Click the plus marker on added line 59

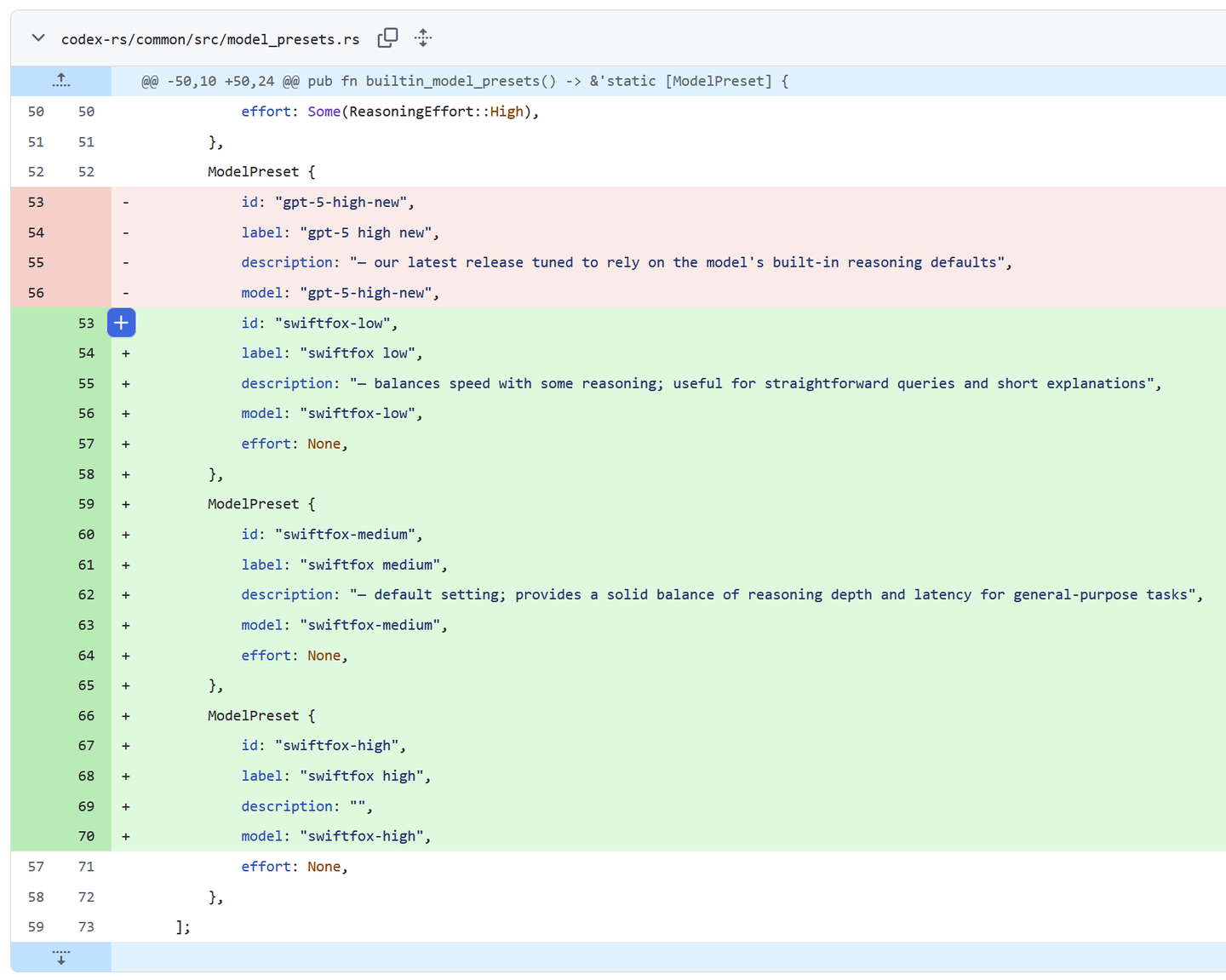point(126,504)
